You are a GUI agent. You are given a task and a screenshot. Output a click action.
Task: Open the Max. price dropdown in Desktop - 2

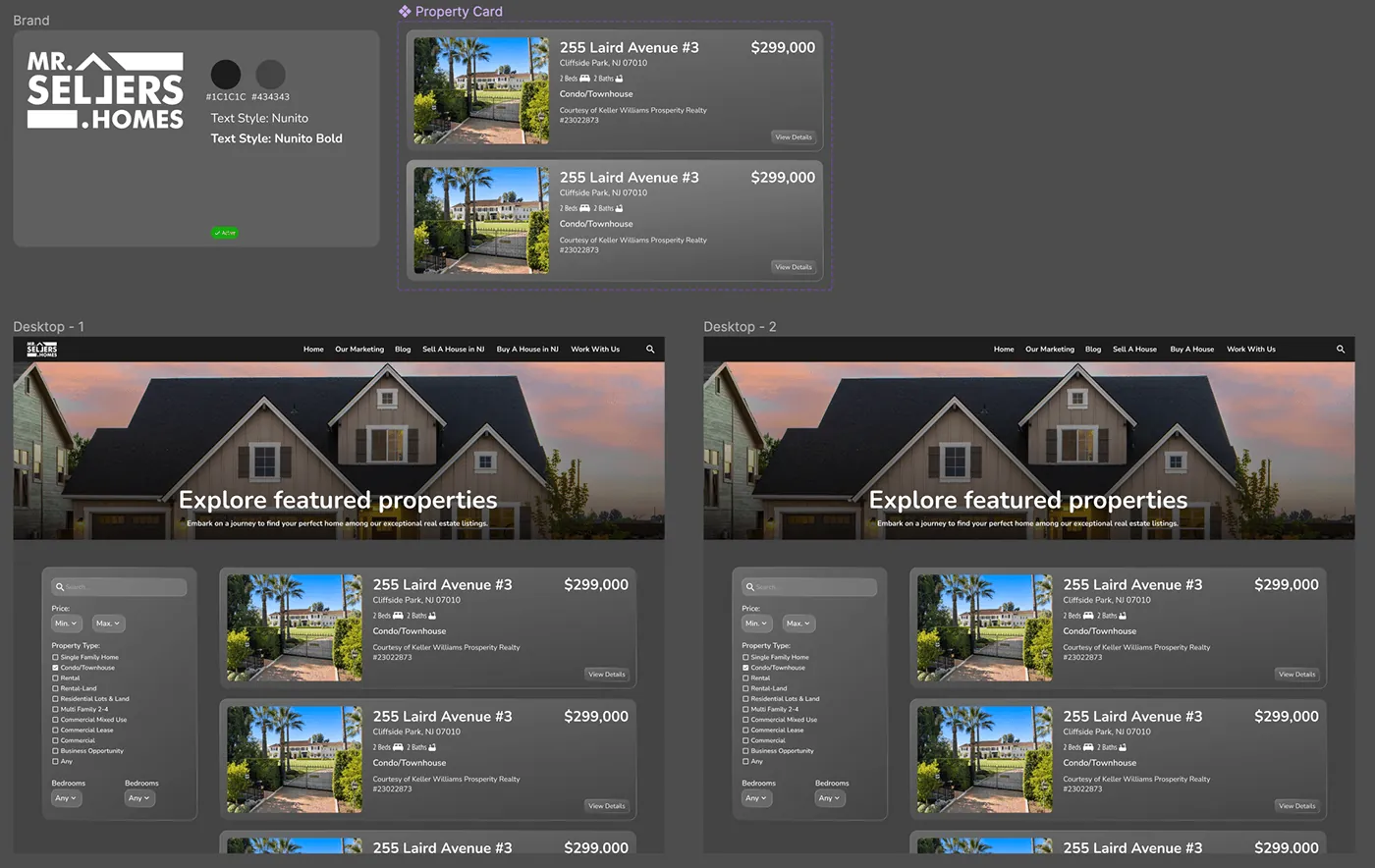tap(798, 624)
